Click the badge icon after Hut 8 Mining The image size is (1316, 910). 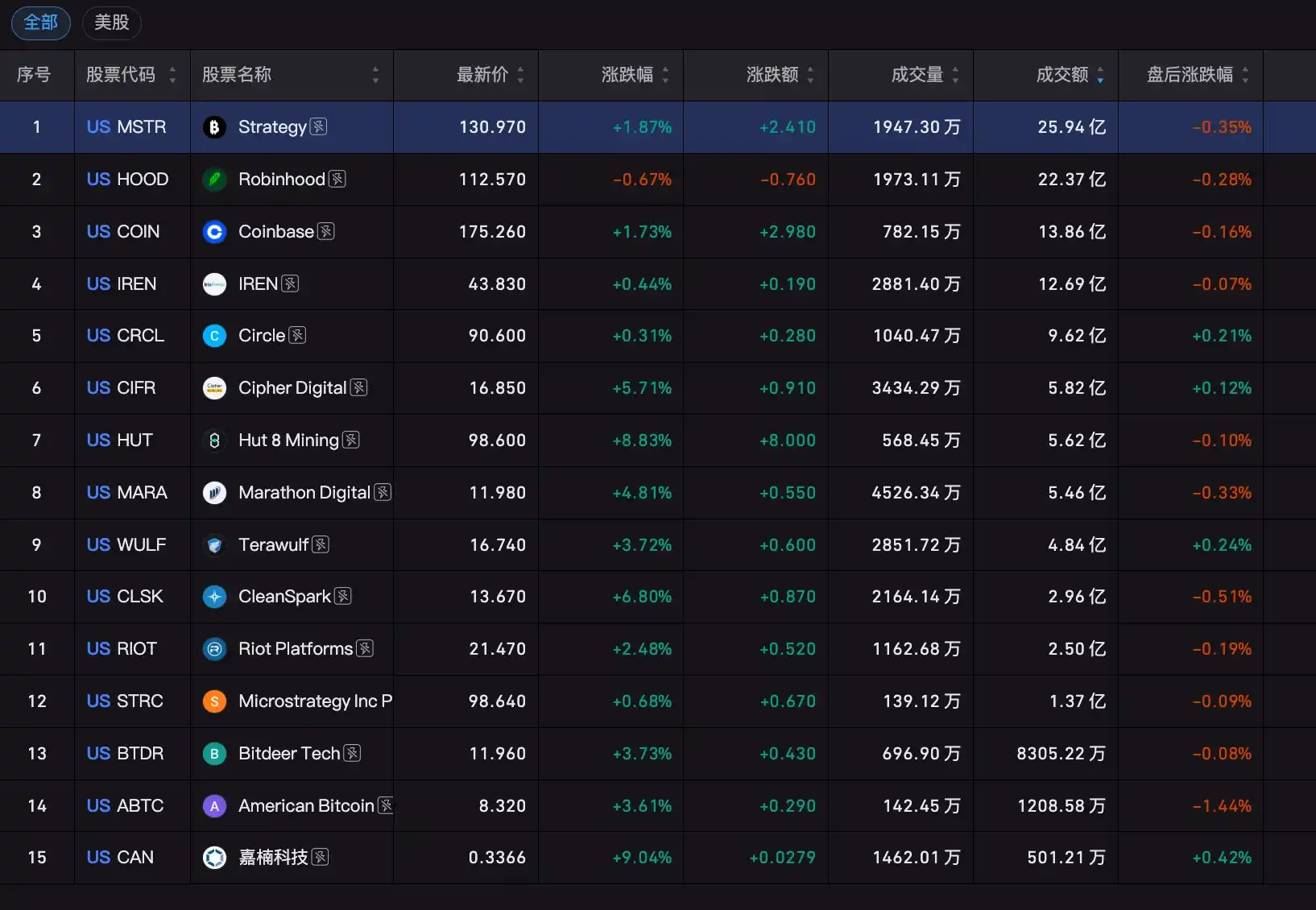point(351,440)
